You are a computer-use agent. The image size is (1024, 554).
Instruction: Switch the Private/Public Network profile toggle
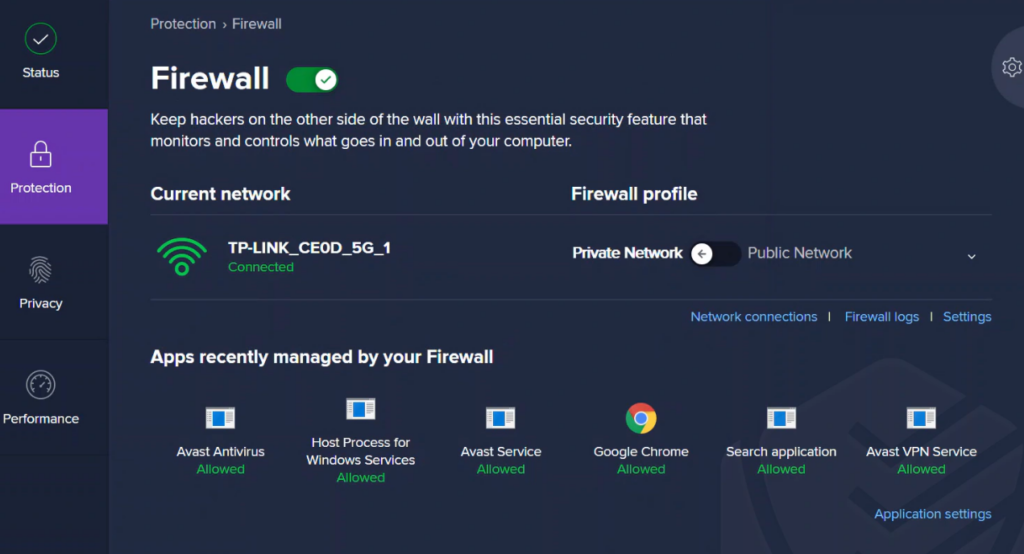715,253
